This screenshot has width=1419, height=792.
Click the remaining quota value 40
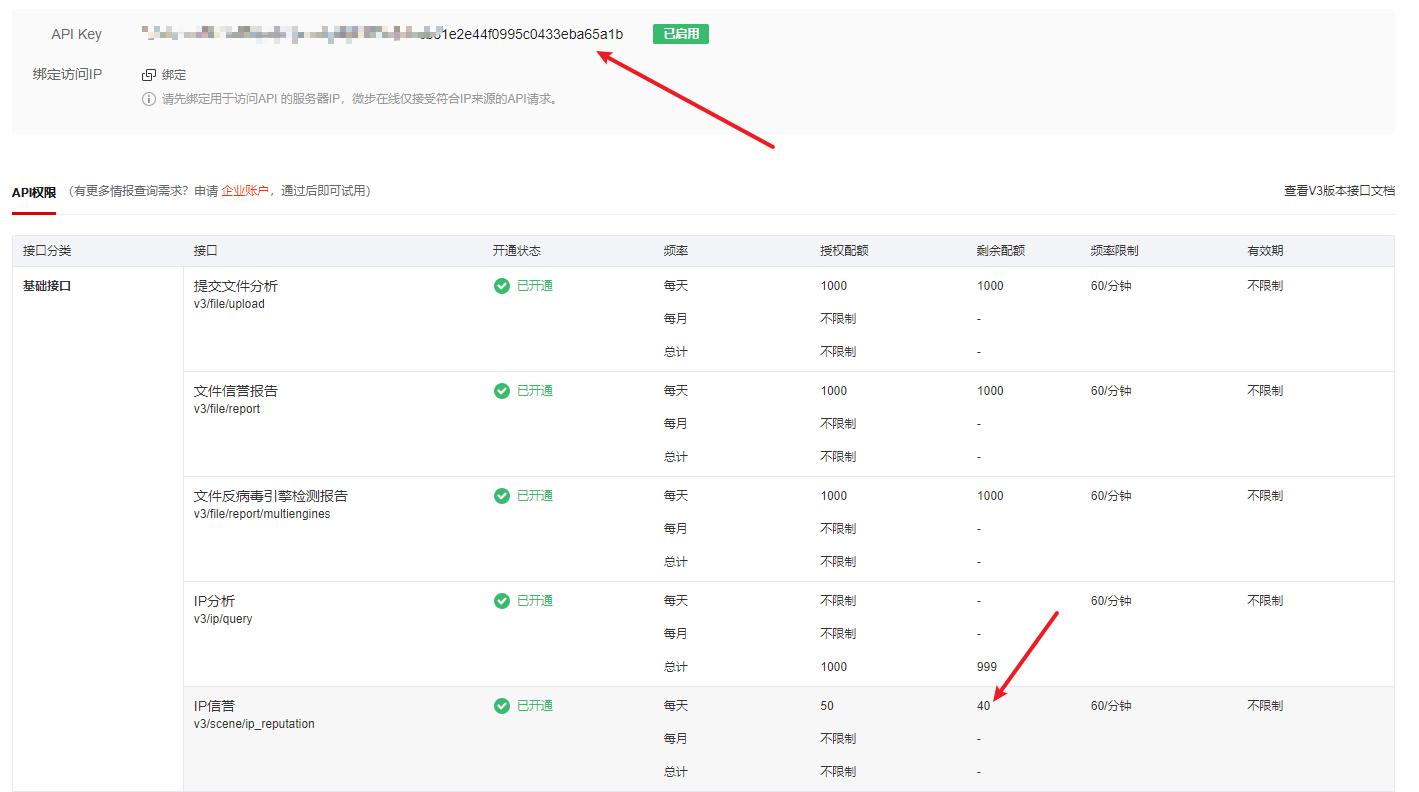pos(984,706)
